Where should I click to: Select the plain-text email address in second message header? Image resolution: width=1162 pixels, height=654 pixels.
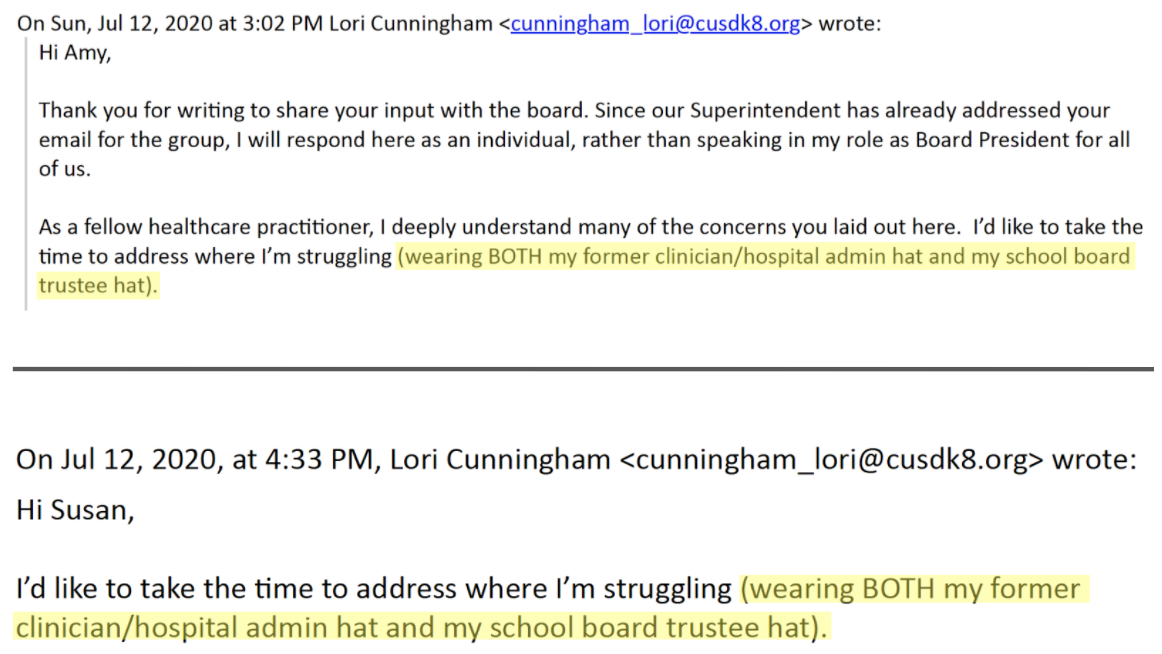(x=831, y=459)
